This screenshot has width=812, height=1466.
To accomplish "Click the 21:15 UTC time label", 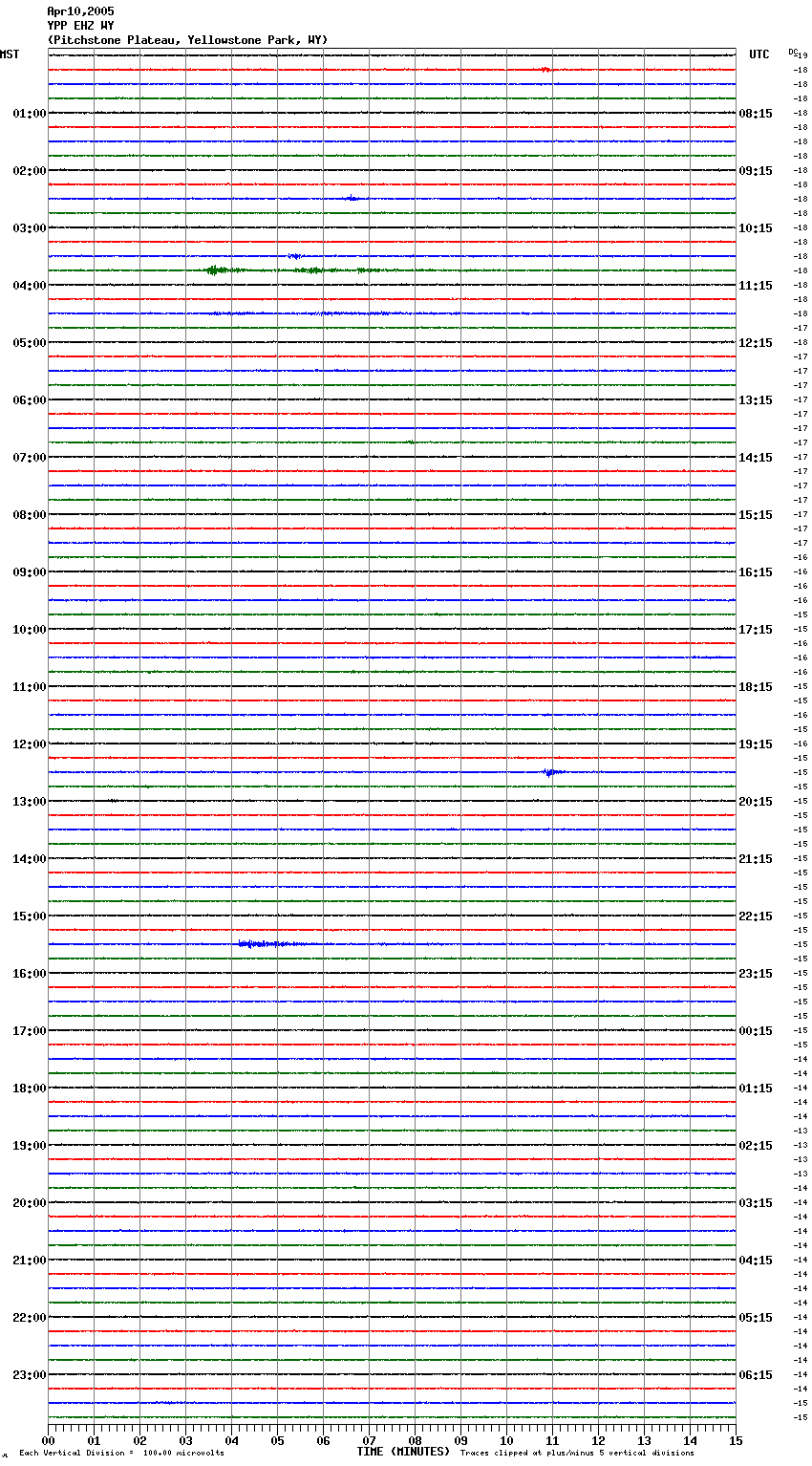I will 756,859.
